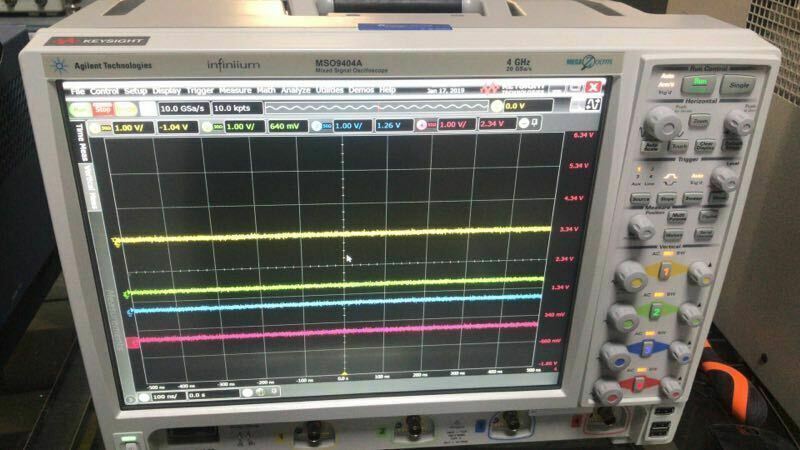Viewport: 800px width, 450px height.
Task: Click the Single acquisition toolbar button
Action: point(125,108)
